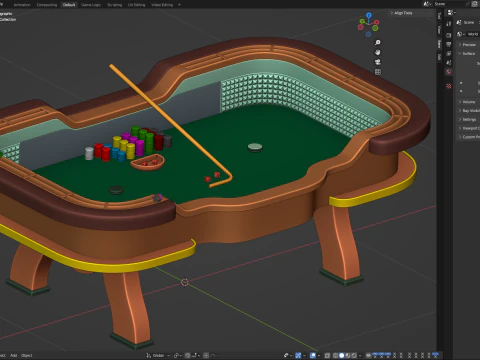Image resolution: width=480 pixels, height=360 pixels.
Task: Open the Scene properties tab icon
Action: [x=449, y=62]
